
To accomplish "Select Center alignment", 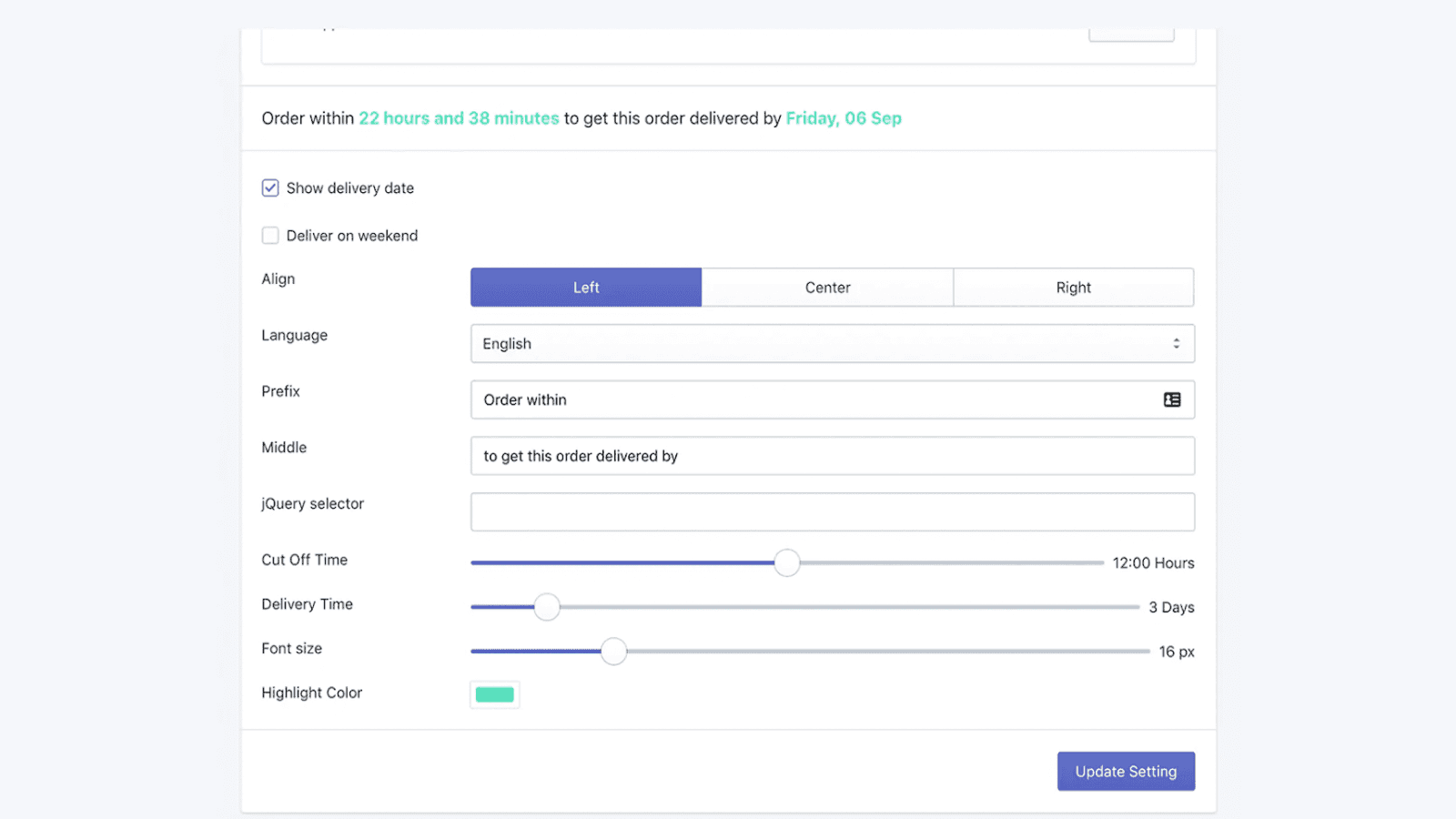I will [827, 287].
